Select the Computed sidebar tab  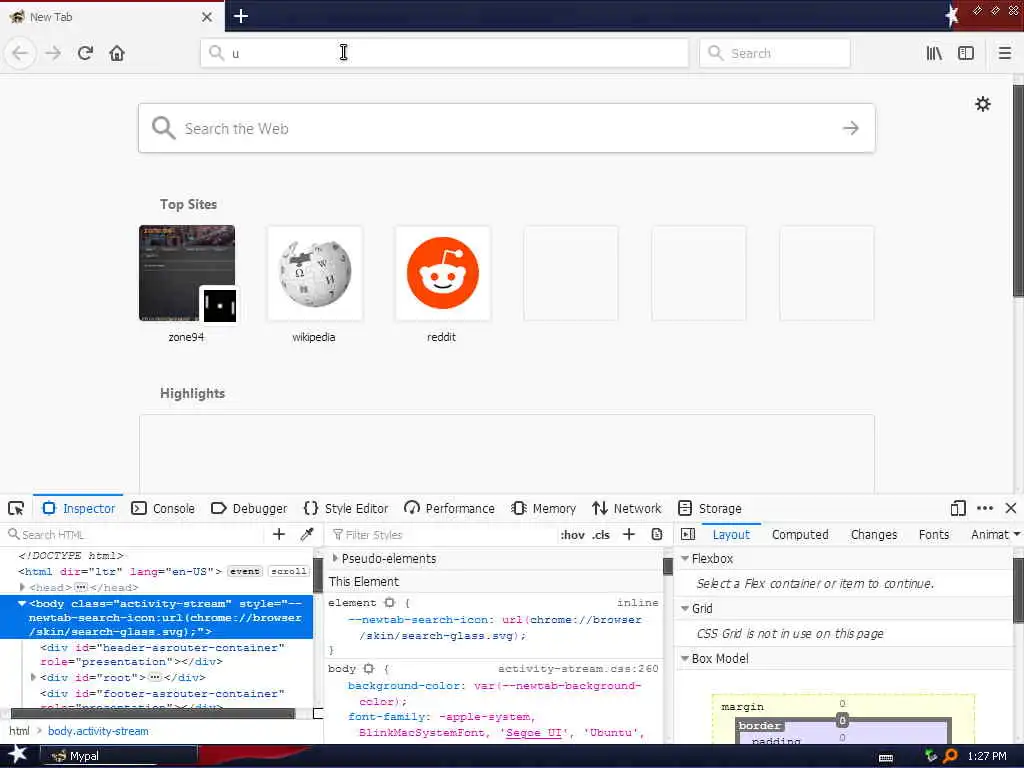click(800, 534)
